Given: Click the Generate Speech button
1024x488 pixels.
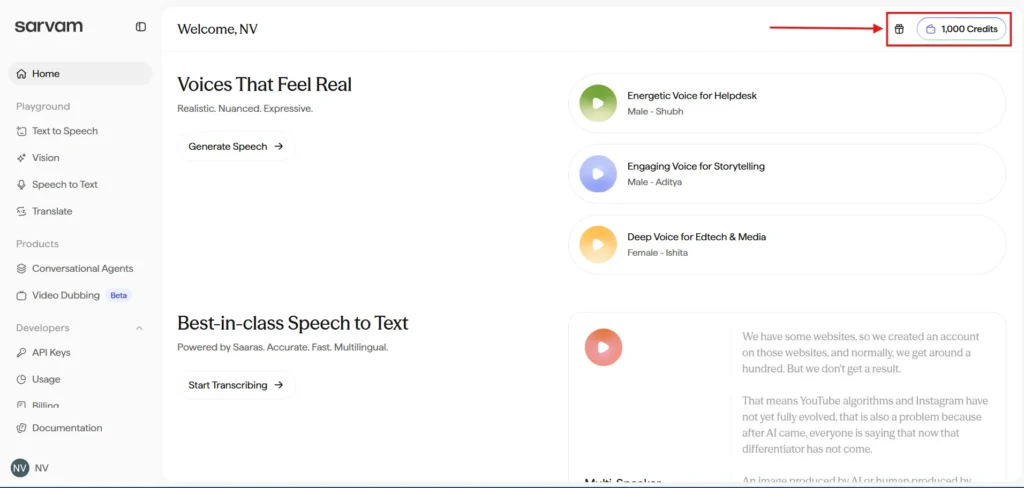Looking at the screenshot, I should click(236, 147).
